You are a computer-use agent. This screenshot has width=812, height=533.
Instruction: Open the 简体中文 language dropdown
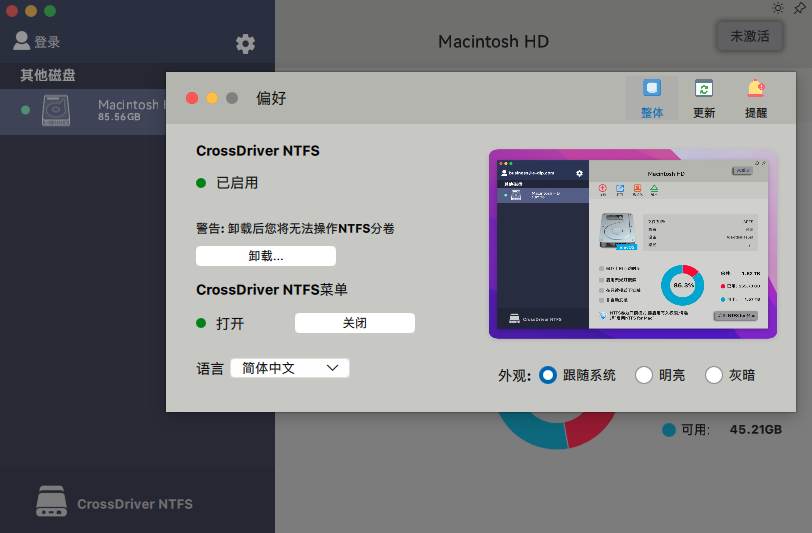click(289, 368)
